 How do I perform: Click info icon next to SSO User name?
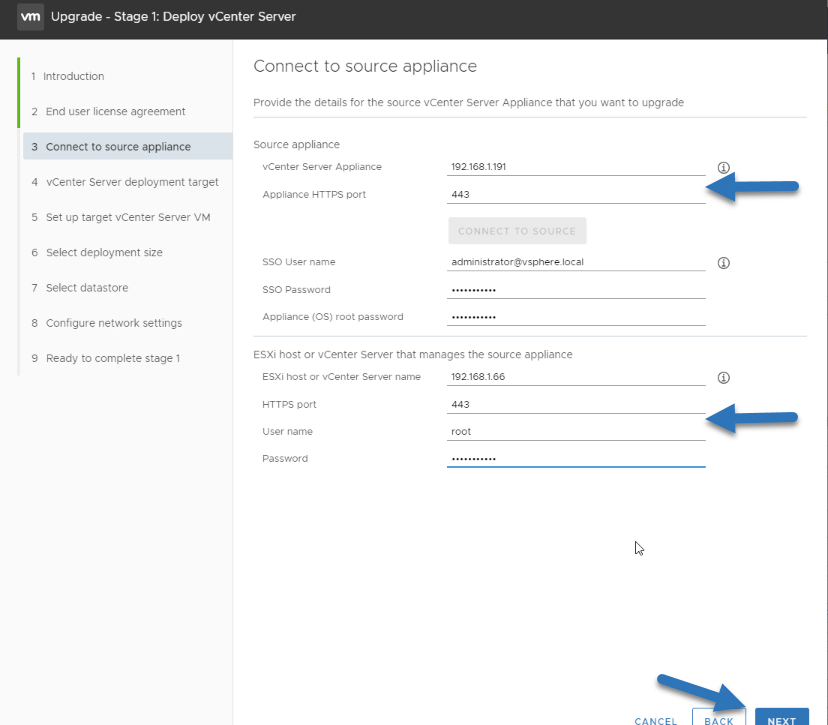pyautogui.click(x=723, y=262)
